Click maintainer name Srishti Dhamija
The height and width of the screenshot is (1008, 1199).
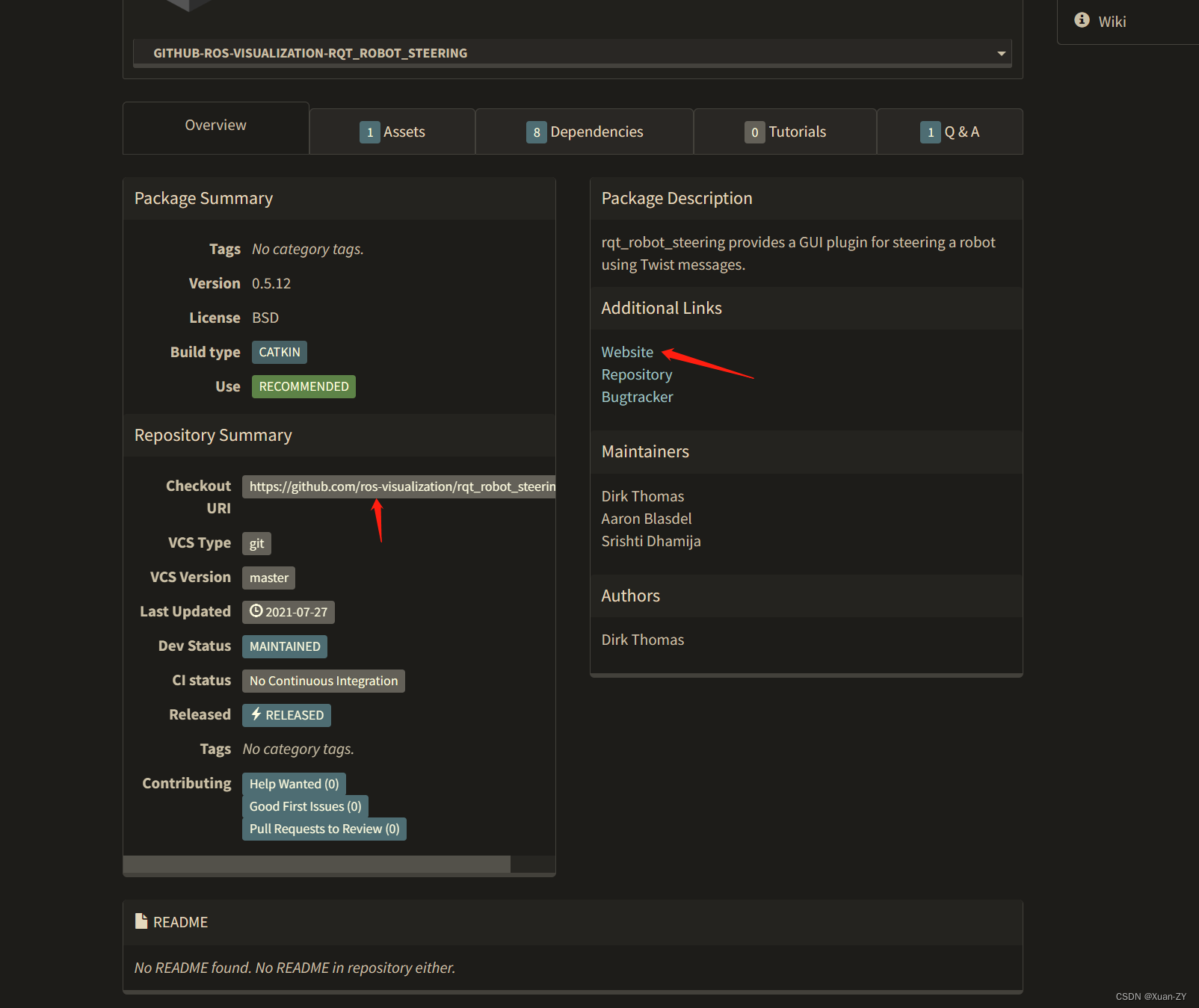(651, 541)
